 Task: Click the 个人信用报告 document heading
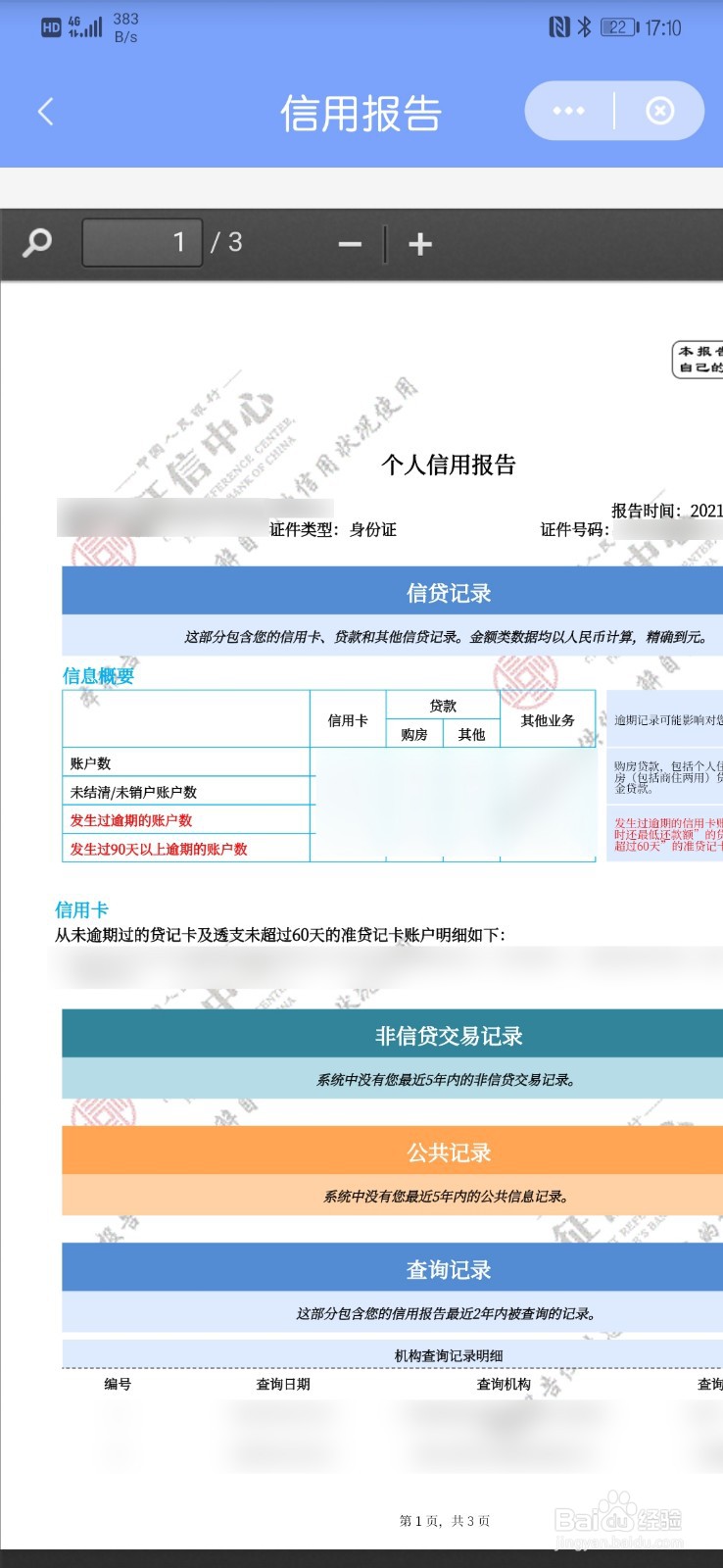click(x=449, y=465)
